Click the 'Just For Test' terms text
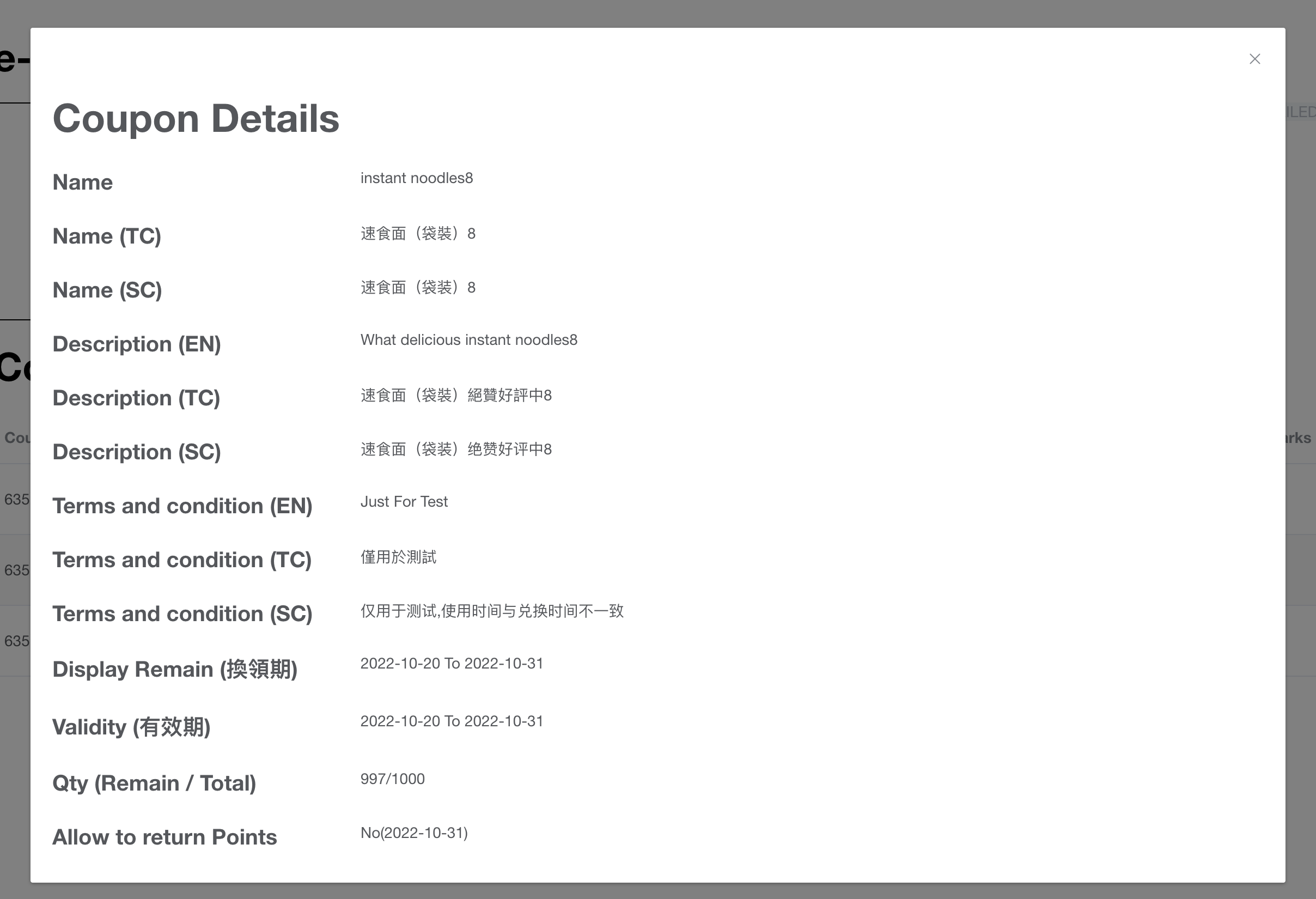The height and width of the screenshot is (899, 1316). point(404,502)
